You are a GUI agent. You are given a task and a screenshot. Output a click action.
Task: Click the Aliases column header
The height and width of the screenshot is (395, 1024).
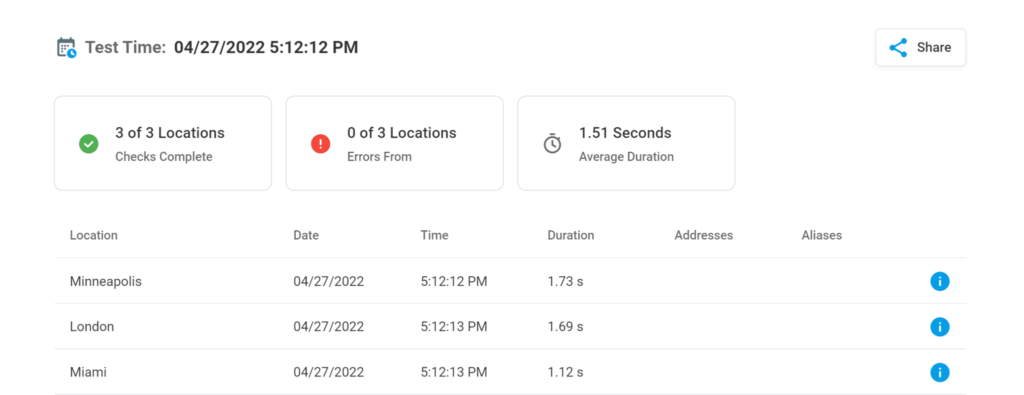(x=822, y=235)
